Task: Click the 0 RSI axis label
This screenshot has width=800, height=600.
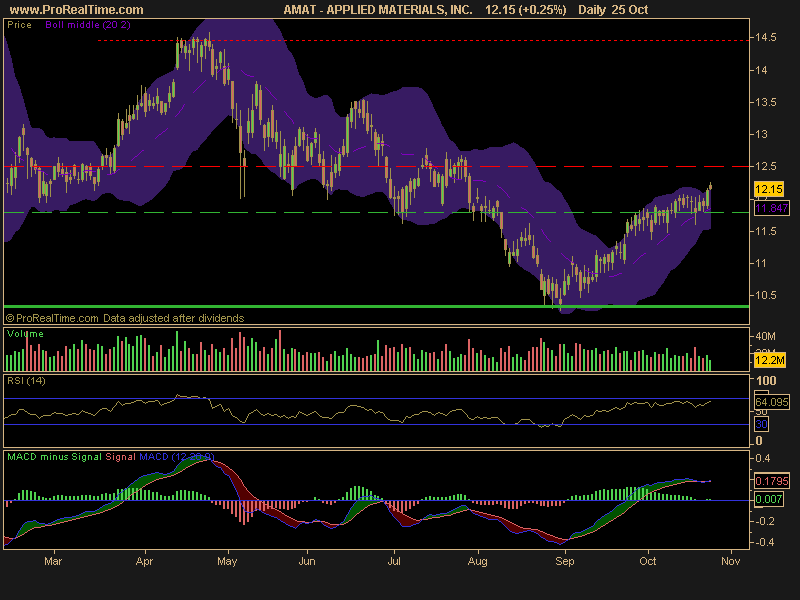Action: pyautogui.click(x=759, y=440)
